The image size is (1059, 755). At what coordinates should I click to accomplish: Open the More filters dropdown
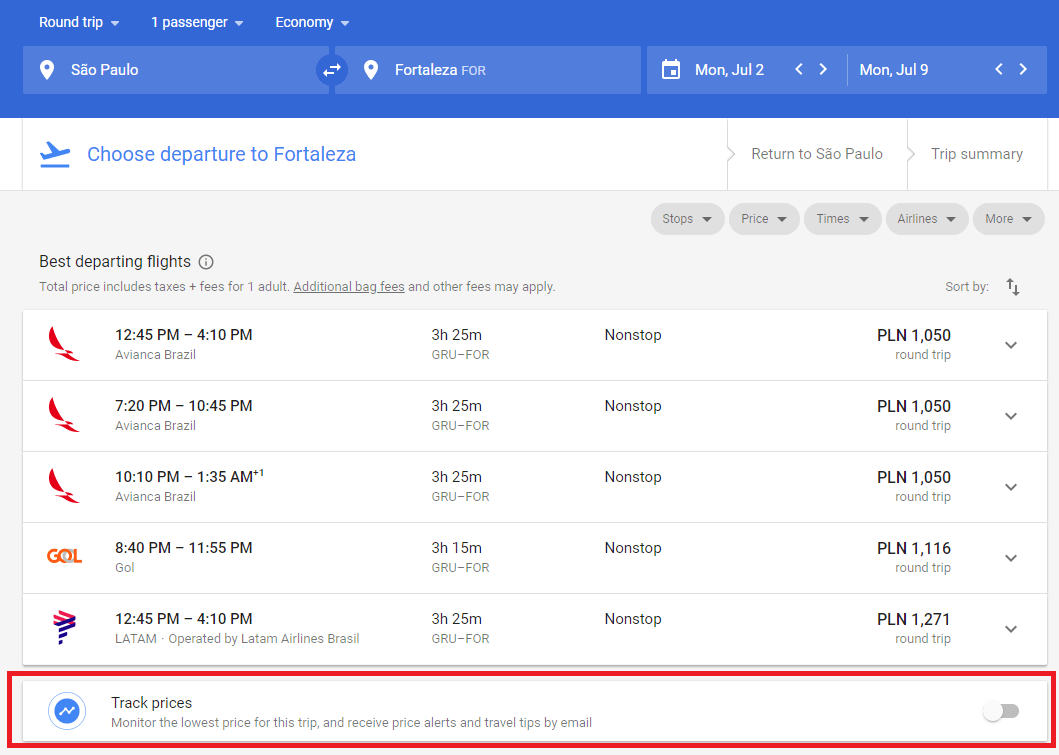(x=1008, y=219)
